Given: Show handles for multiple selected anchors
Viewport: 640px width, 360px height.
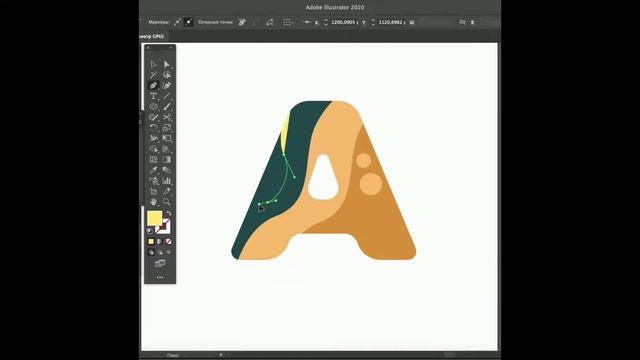Looking at the screenshot, I should pyautogui.click(x=178, y=22).
